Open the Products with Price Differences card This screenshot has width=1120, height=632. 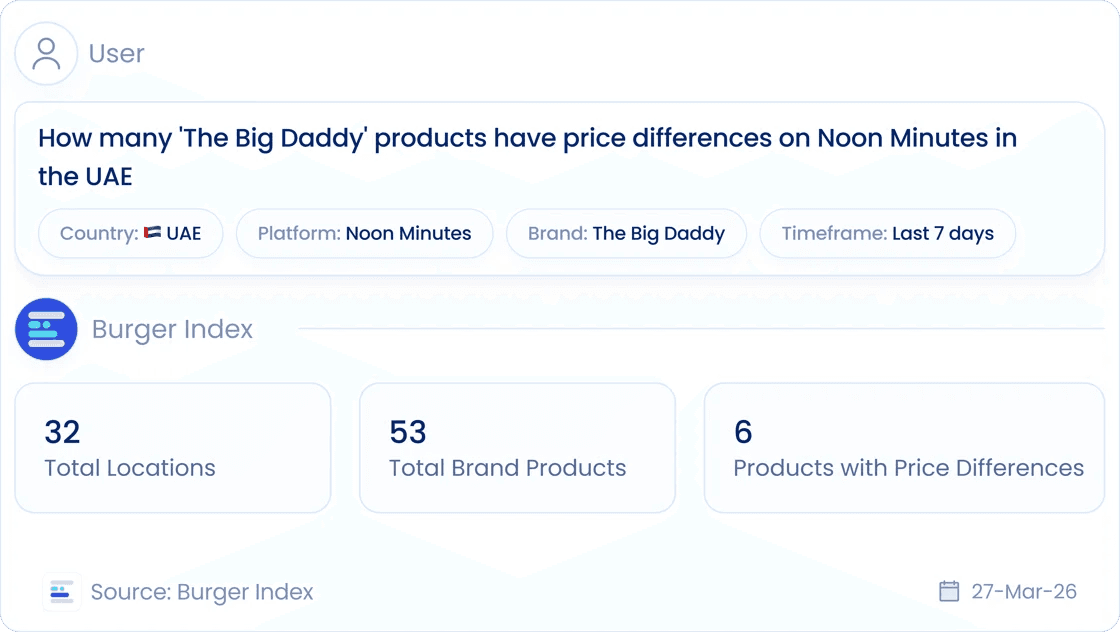coord(904,448)
